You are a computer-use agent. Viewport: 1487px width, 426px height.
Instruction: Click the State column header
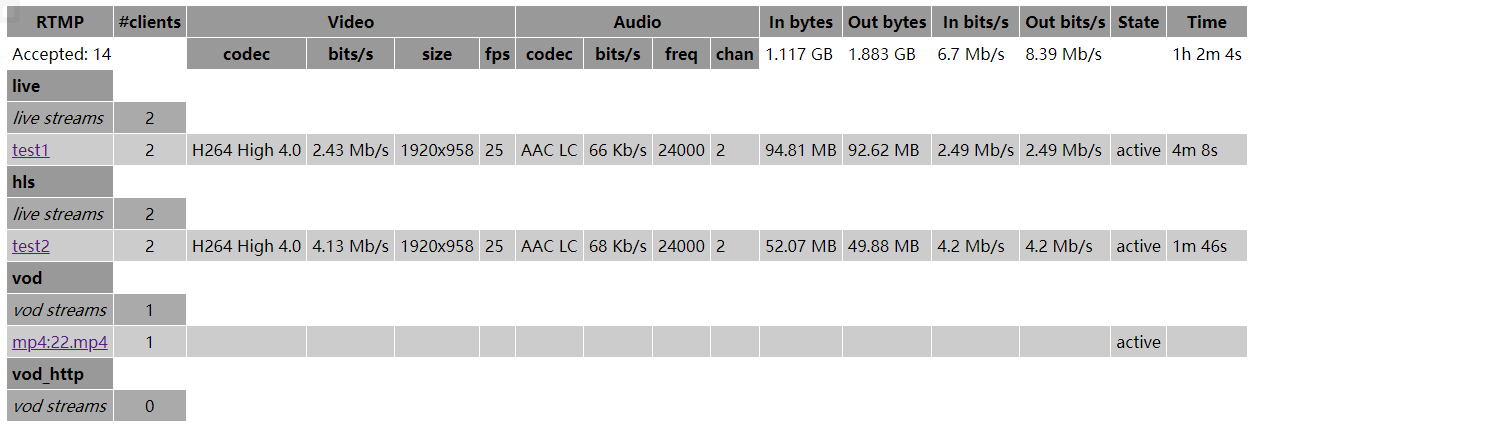(x=1138, y=22)
